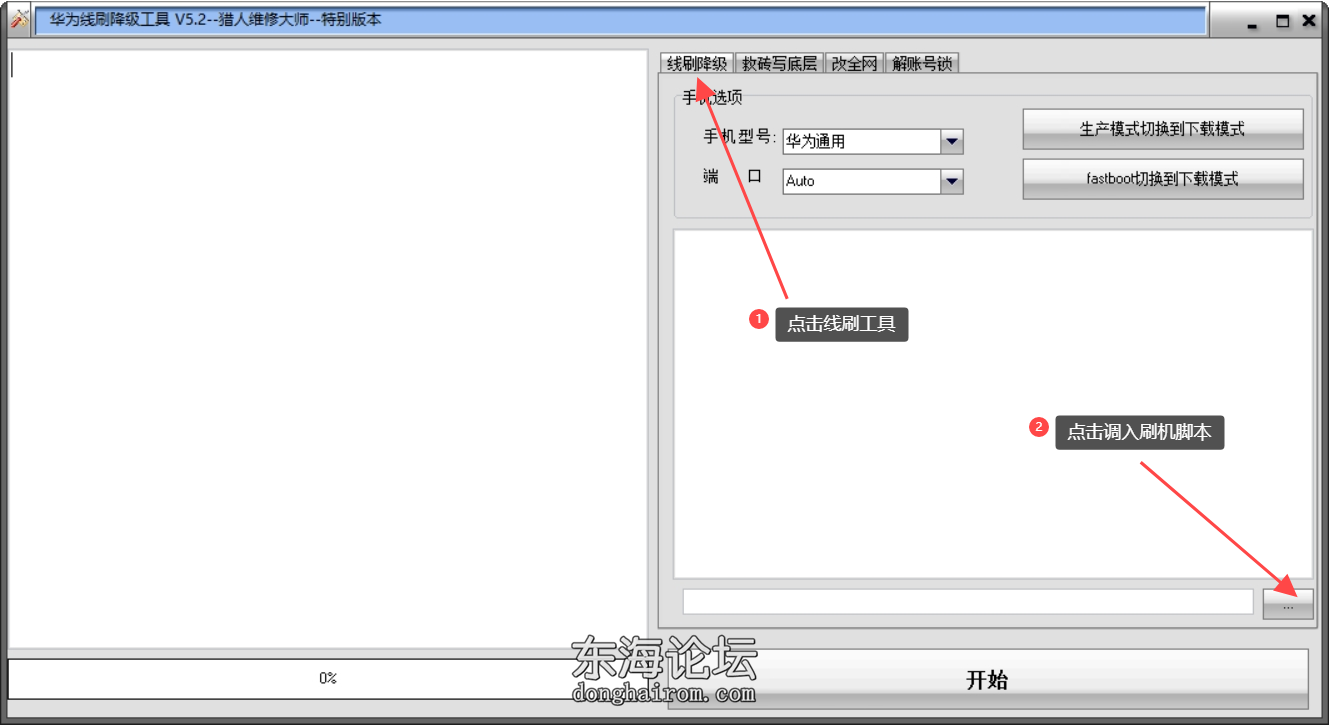Close the window
Viewport: 1329px width, 725px height.
pos(1308,20)
